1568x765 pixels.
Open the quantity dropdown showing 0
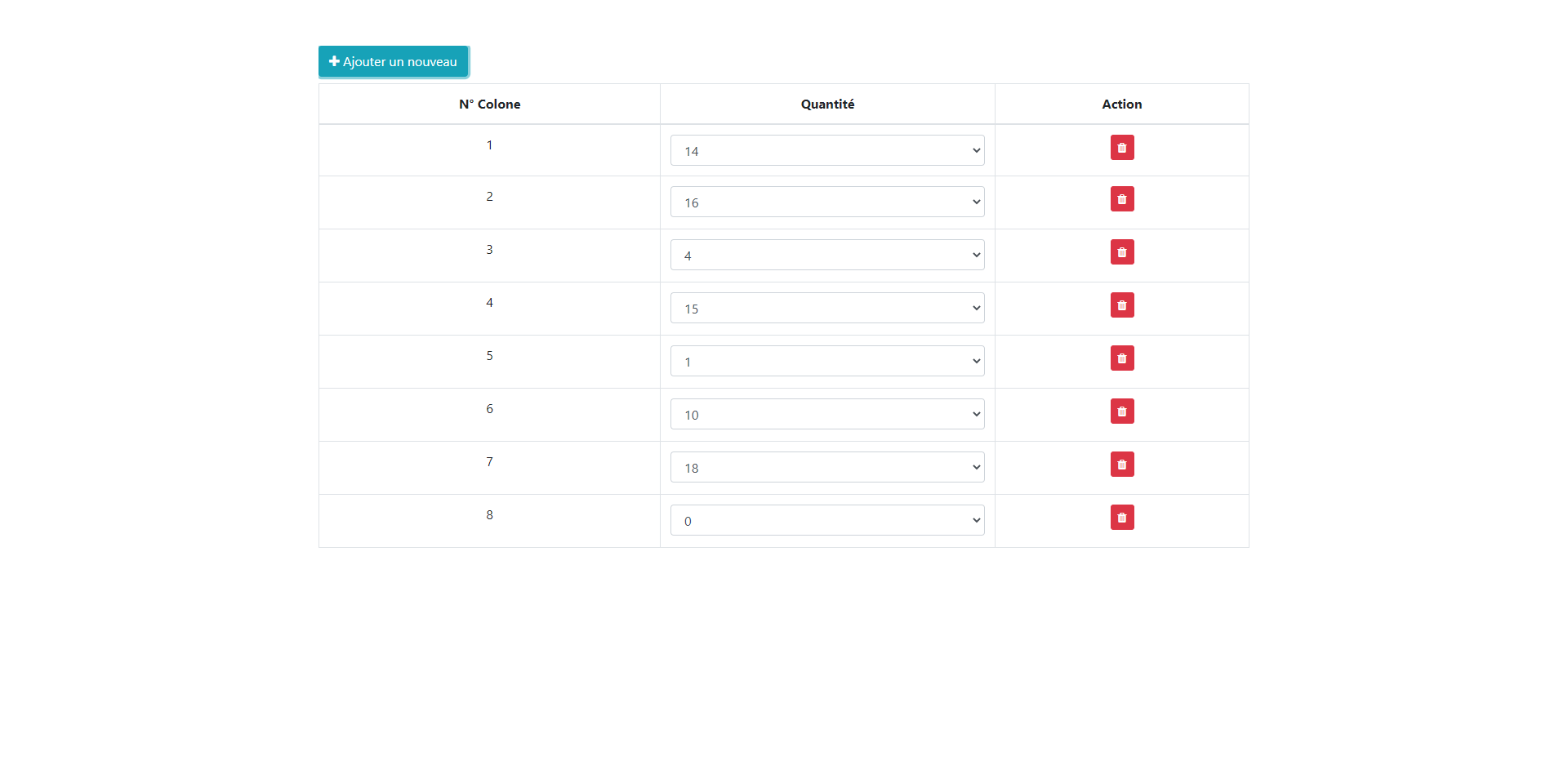827,519
